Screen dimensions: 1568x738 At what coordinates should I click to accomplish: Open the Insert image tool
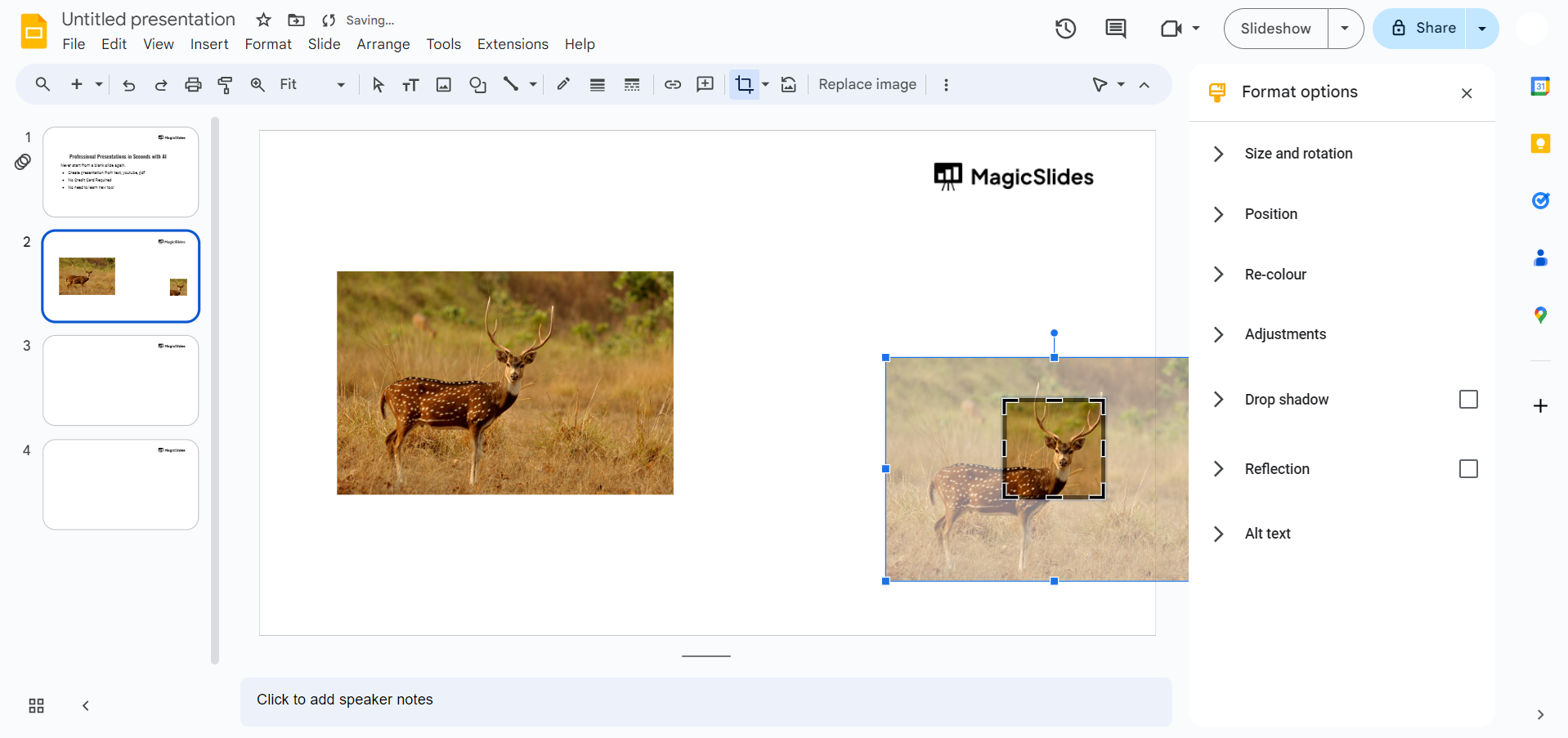[x=443, y=84]
